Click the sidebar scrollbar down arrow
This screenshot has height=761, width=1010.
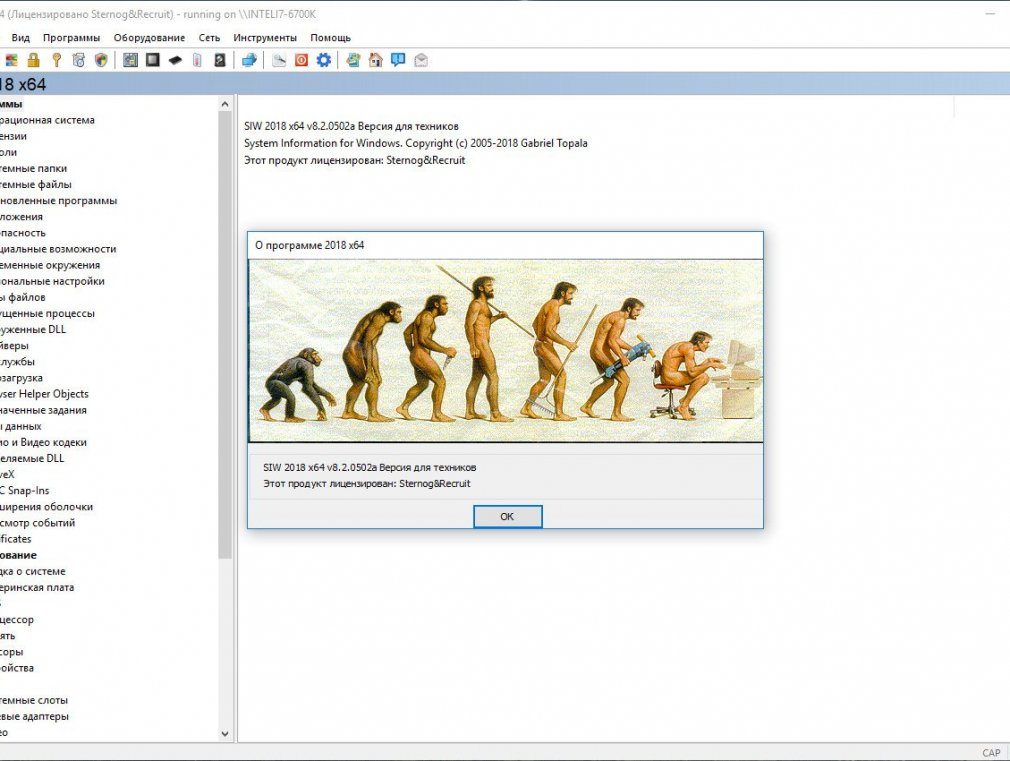coord(225,733)
